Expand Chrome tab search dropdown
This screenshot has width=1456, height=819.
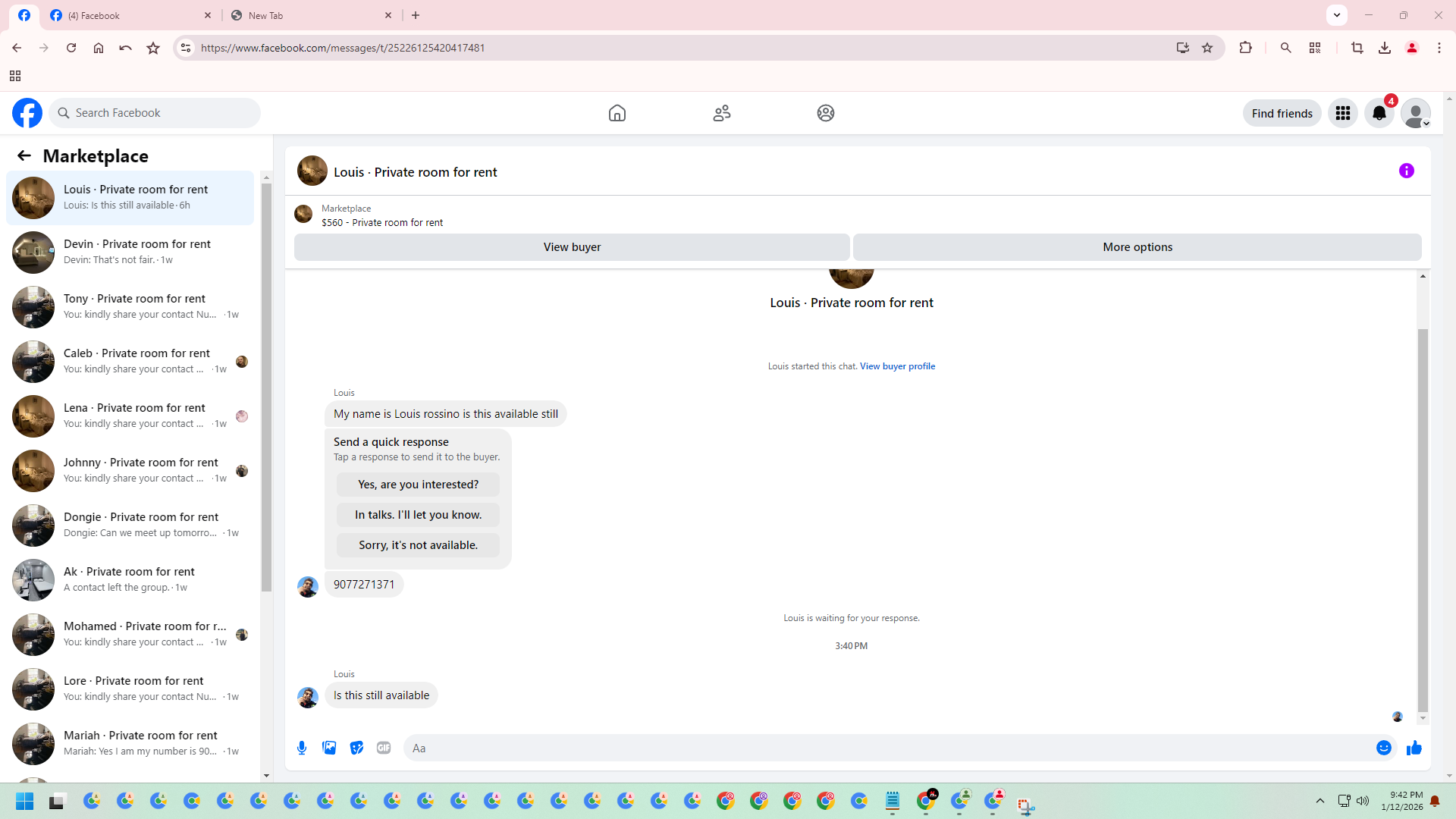click(x=1337, y=14)
